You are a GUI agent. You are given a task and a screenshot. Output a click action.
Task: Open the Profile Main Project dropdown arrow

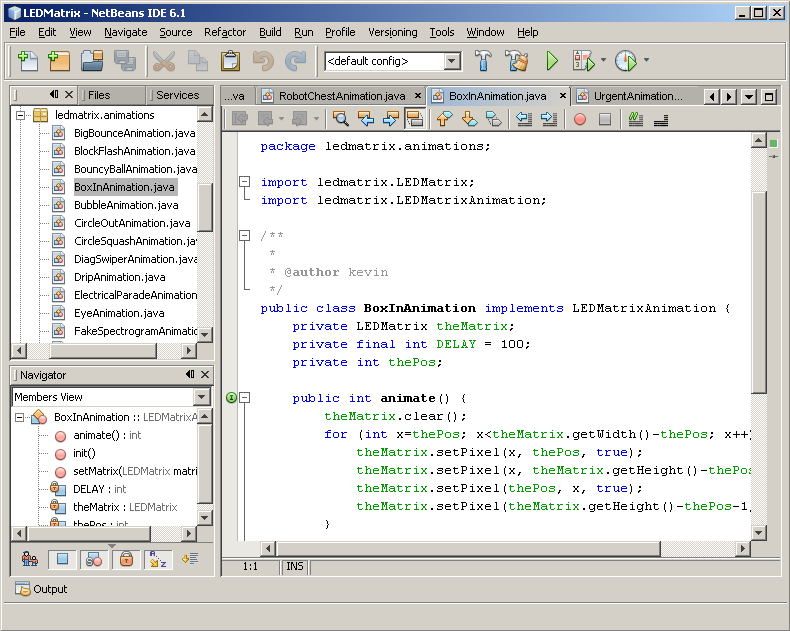646,60
